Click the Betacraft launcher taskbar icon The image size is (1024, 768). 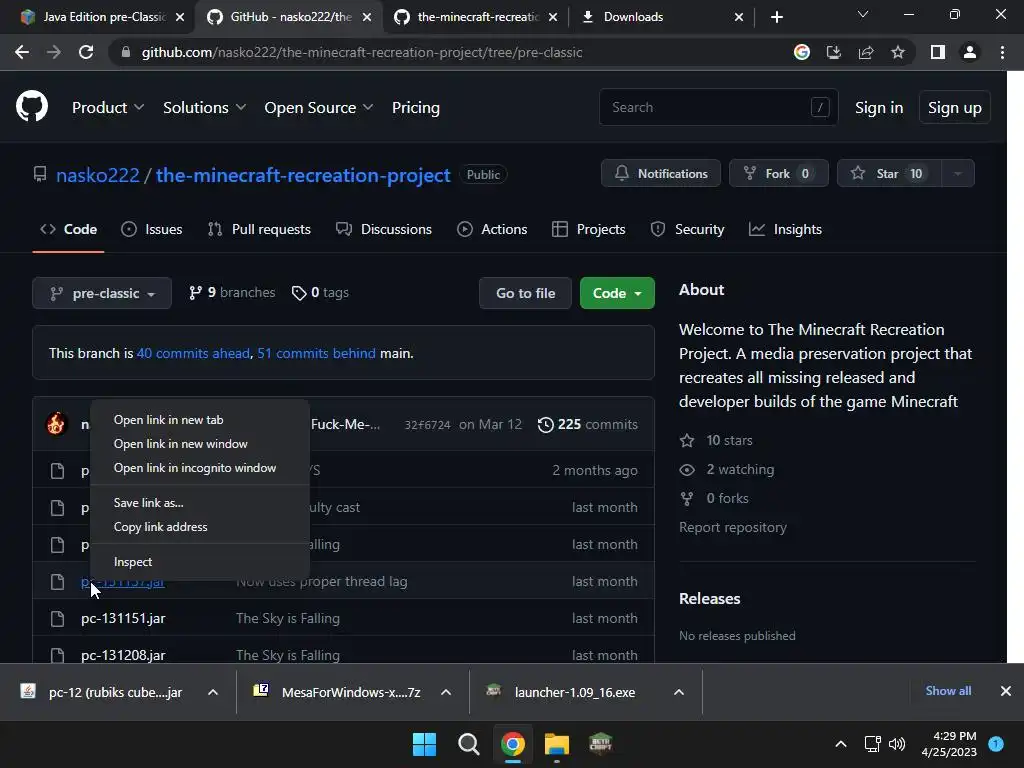(601, 744)
